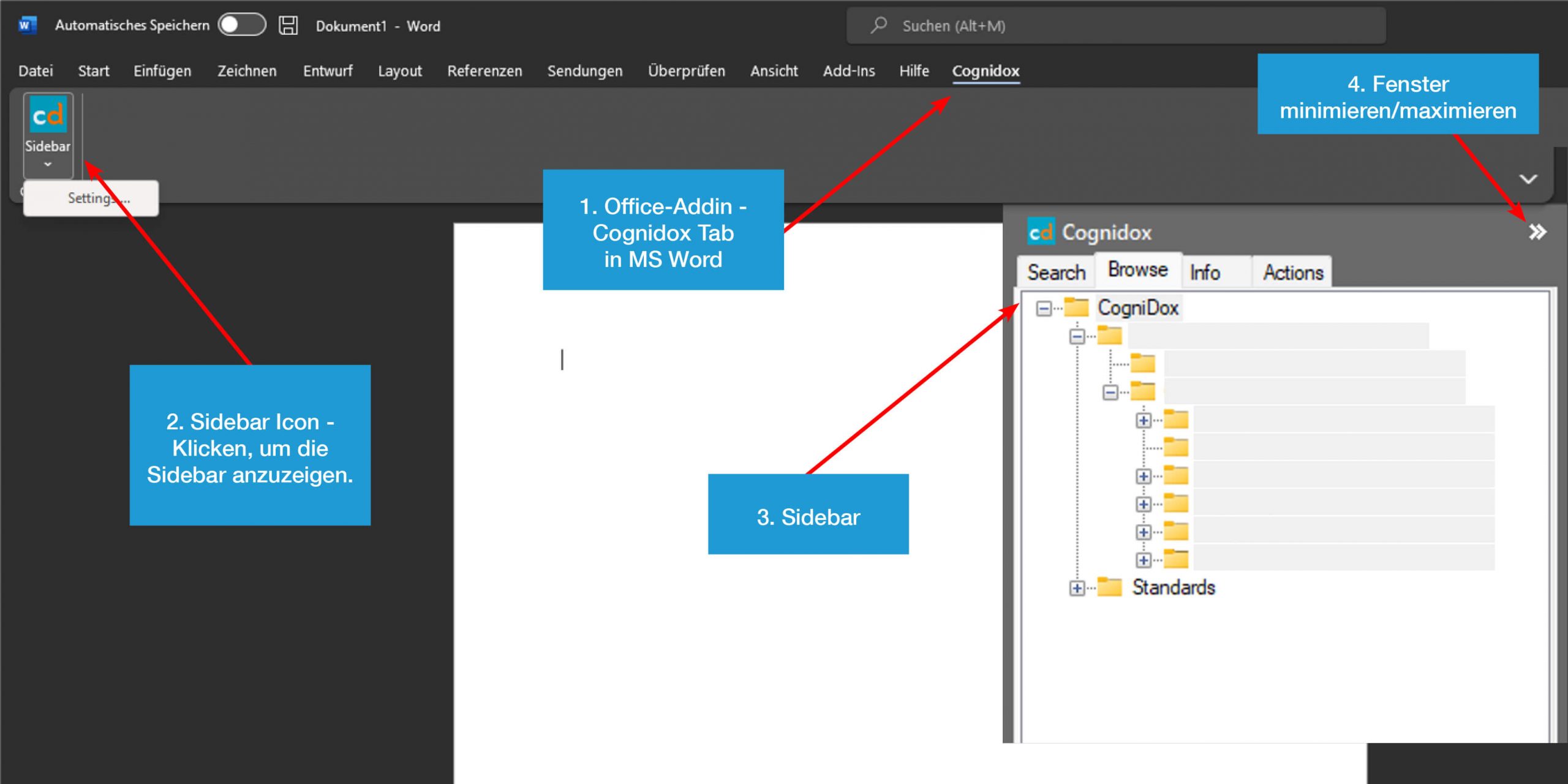Open the Search tab in the Cognidox panel

coord(1055,272)
